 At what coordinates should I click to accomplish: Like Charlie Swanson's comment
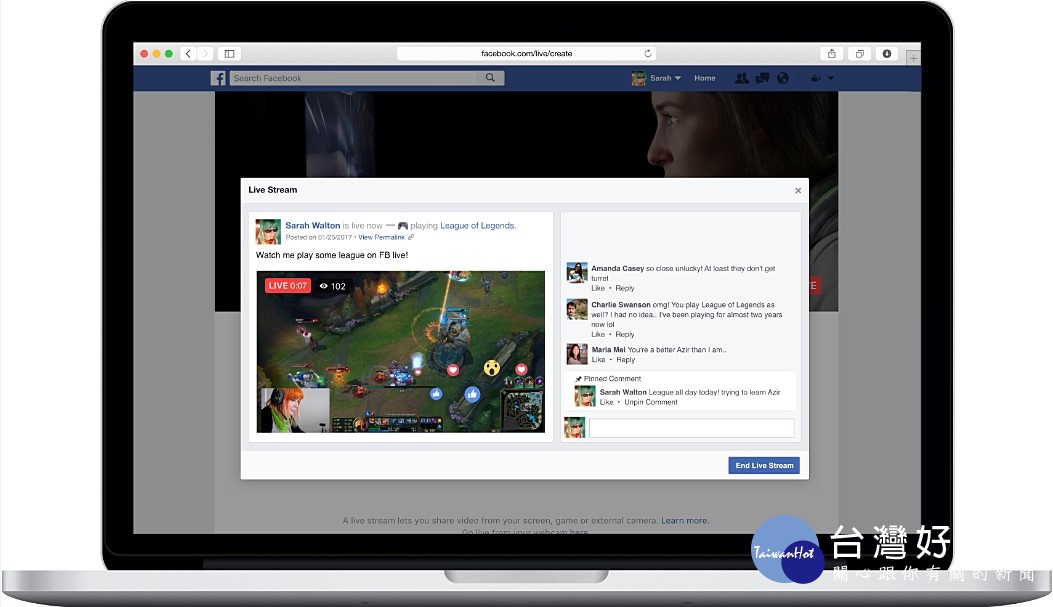(598, 334)
